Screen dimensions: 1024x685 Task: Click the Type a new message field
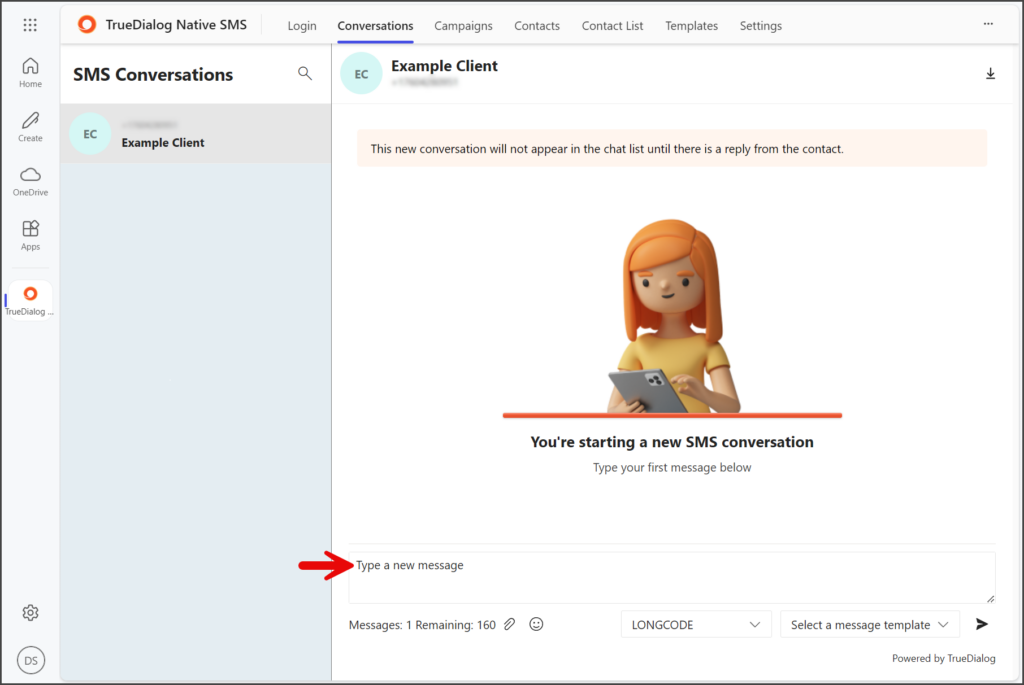(x=672, y=577)
